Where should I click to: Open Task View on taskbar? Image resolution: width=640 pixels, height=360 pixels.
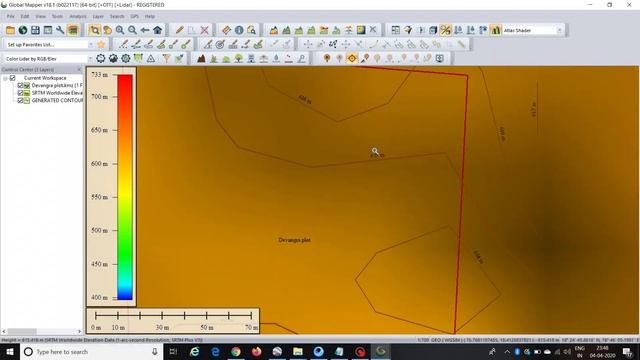173,351
